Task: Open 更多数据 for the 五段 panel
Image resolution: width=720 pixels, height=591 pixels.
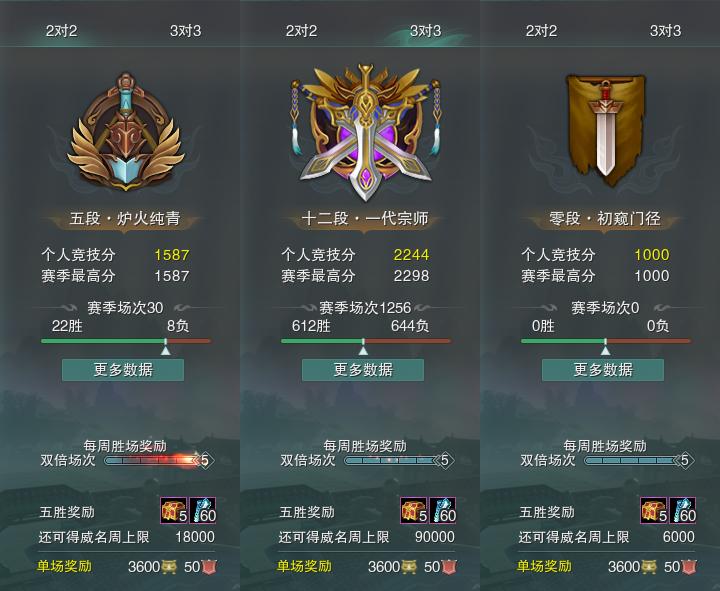Action: pos(123,370)
